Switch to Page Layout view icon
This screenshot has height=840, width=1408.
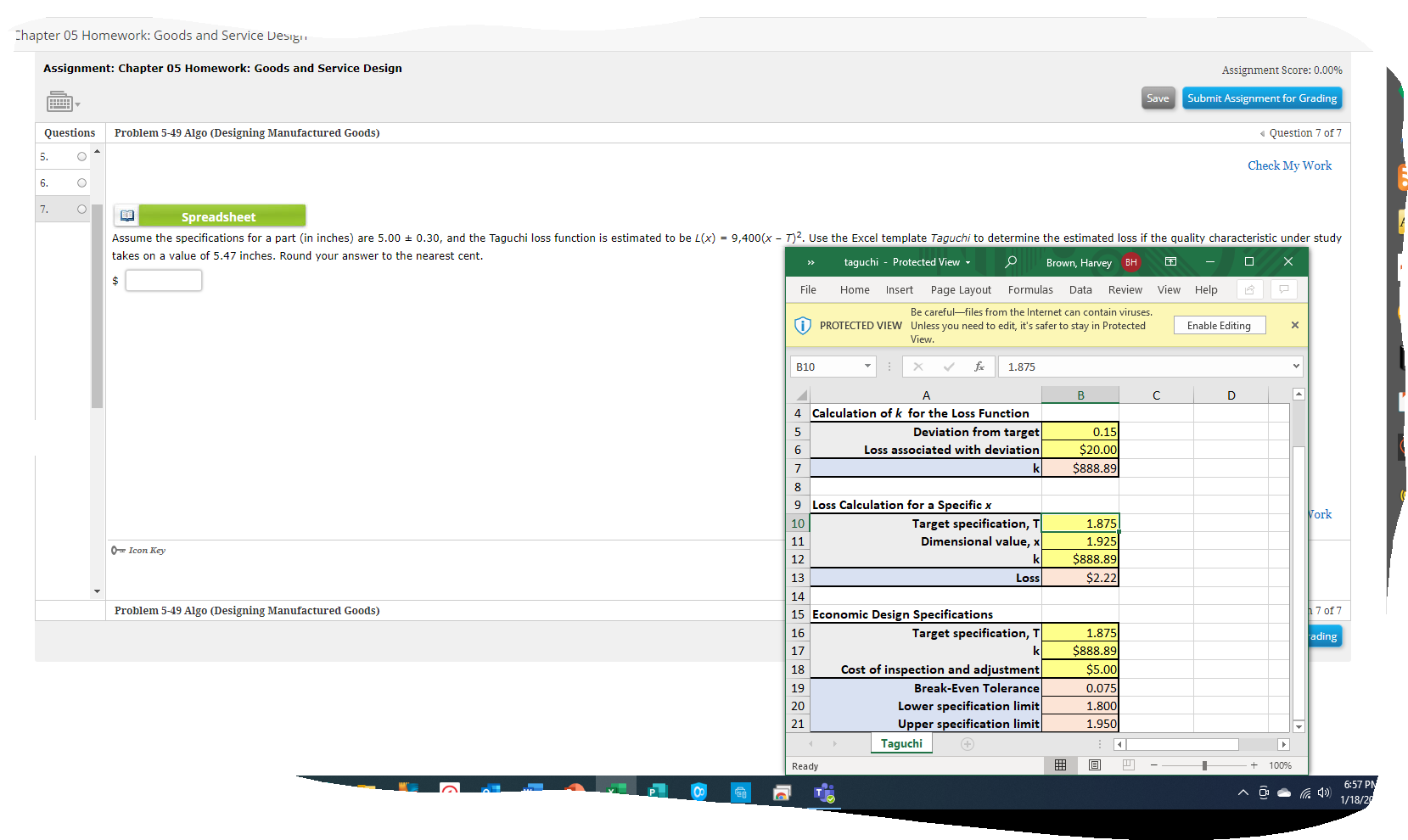tap(1095, 765)
